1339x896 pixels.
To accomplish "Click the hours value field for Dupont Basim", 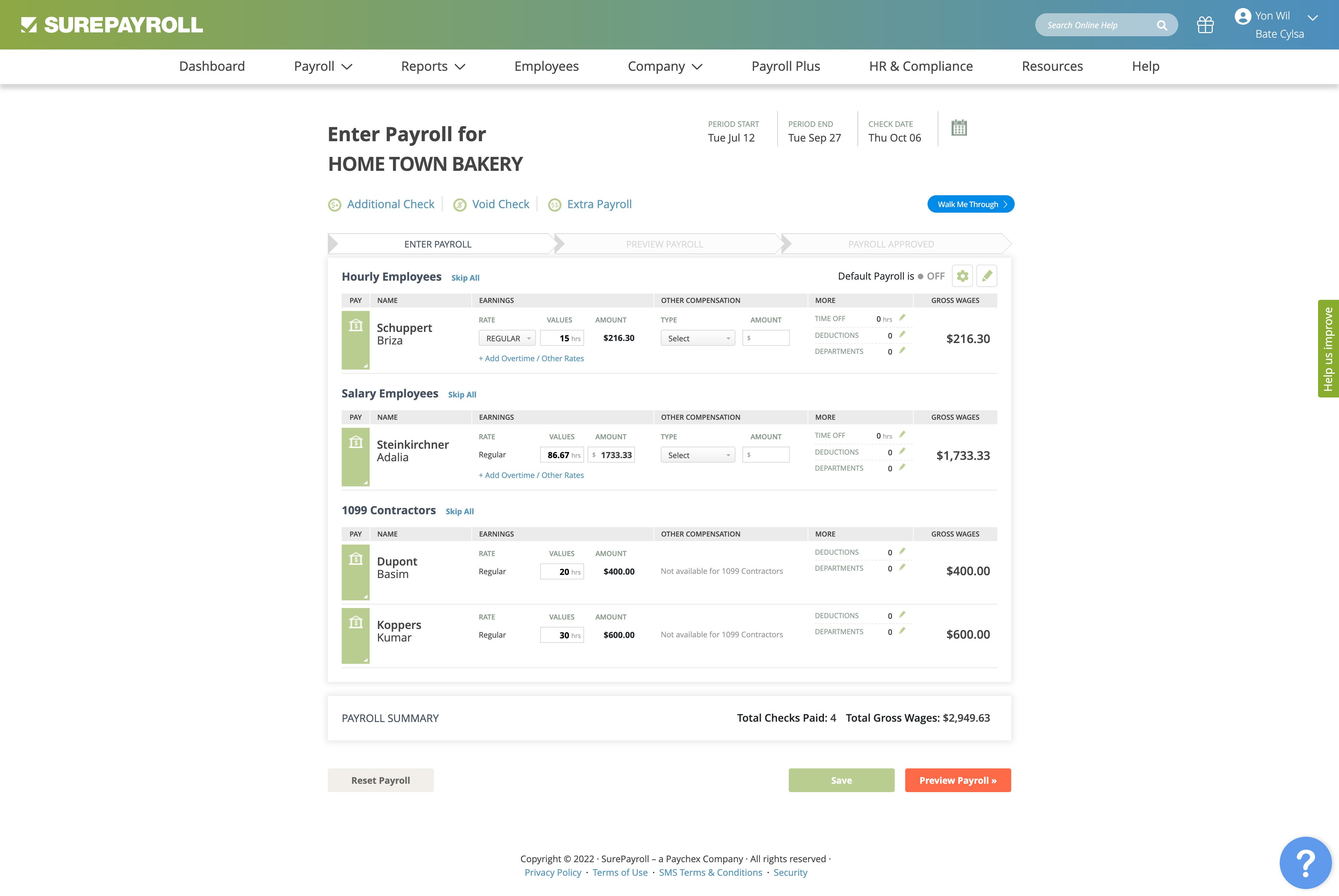I will (562, 571).
